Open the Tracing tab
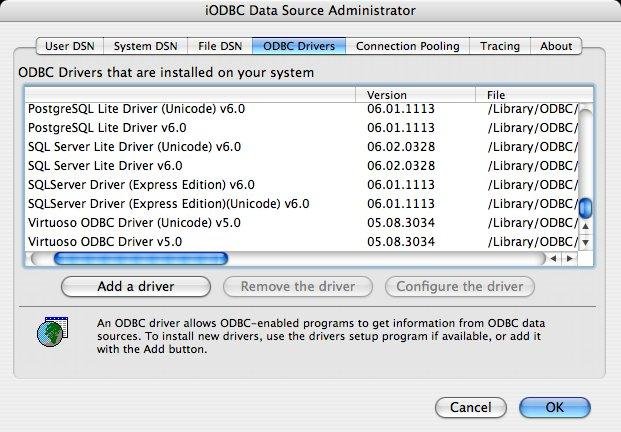This screenshot has height=432, width=621. [x=499, y=46]
